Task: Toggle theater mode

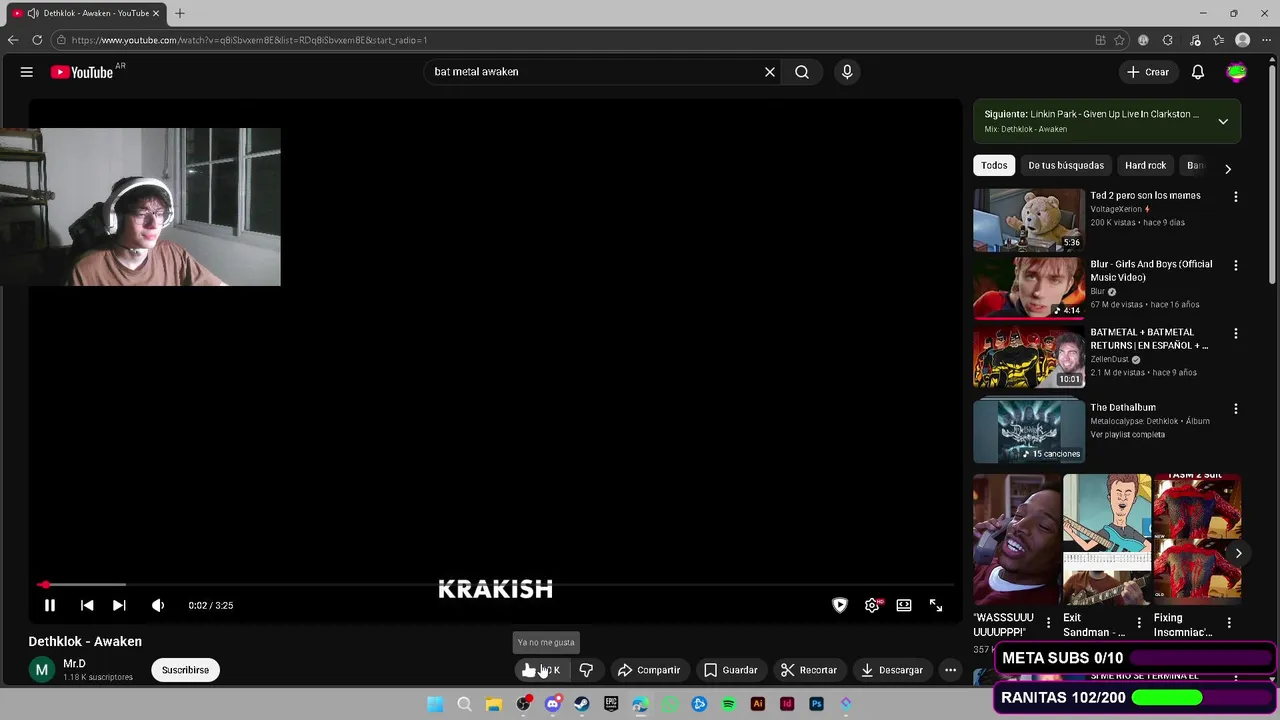Action: [x=904, y=605]
